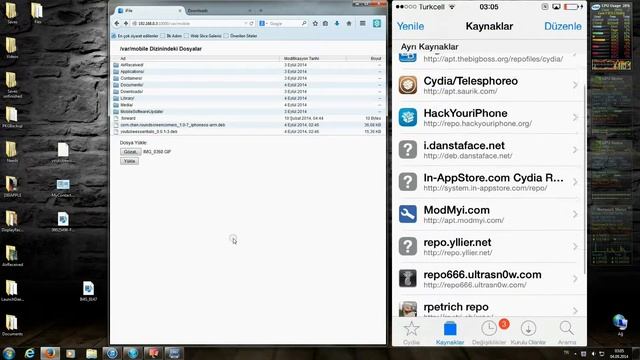Open the Containers/ folder in iFile
This screenshot has width=640, height=360.
click(131, 78)
